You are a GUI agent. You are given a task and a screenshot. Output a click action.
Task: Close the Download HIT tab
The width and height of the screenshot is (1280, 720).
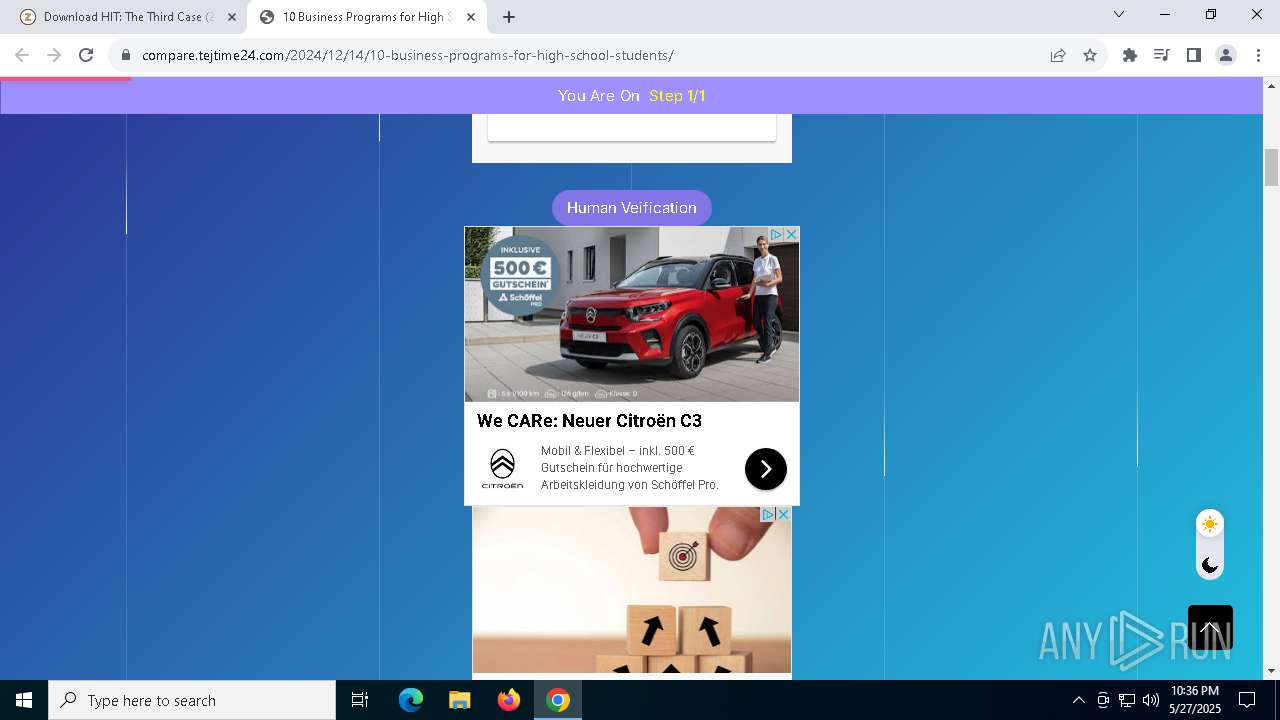pyautogui.click(x=232, y=17)
